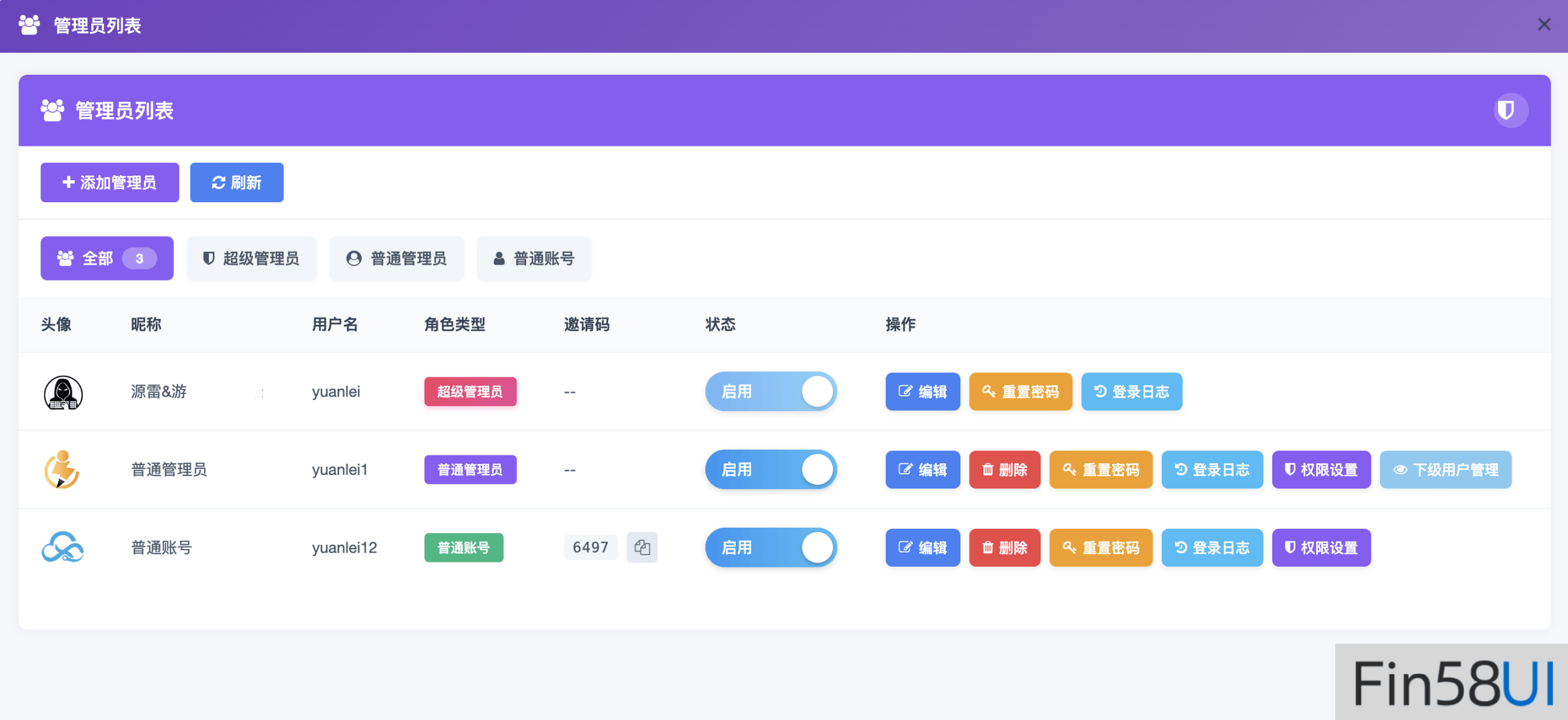
Task: Edit the yuanlei12 account
Action: click(x=922, y=548)
